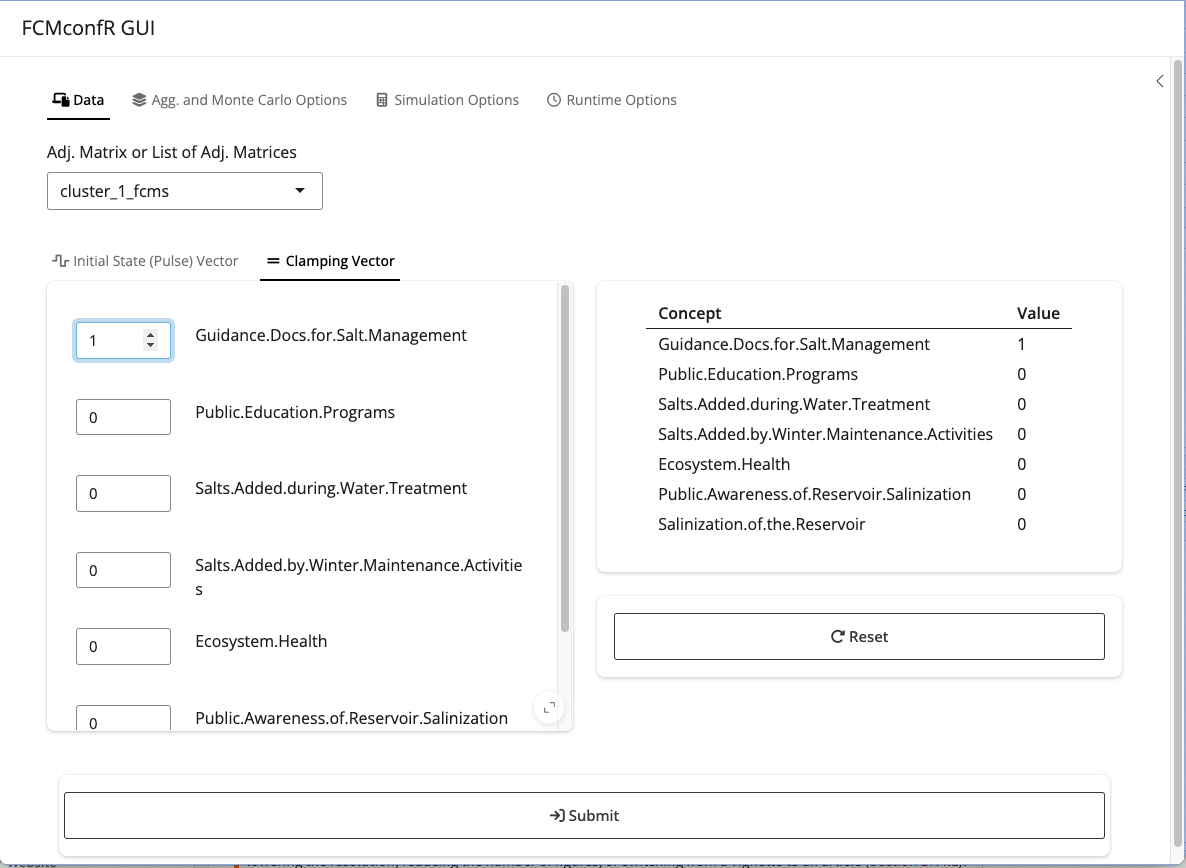
Task: Click the Value column header
Action: (x=1038, y=313)
